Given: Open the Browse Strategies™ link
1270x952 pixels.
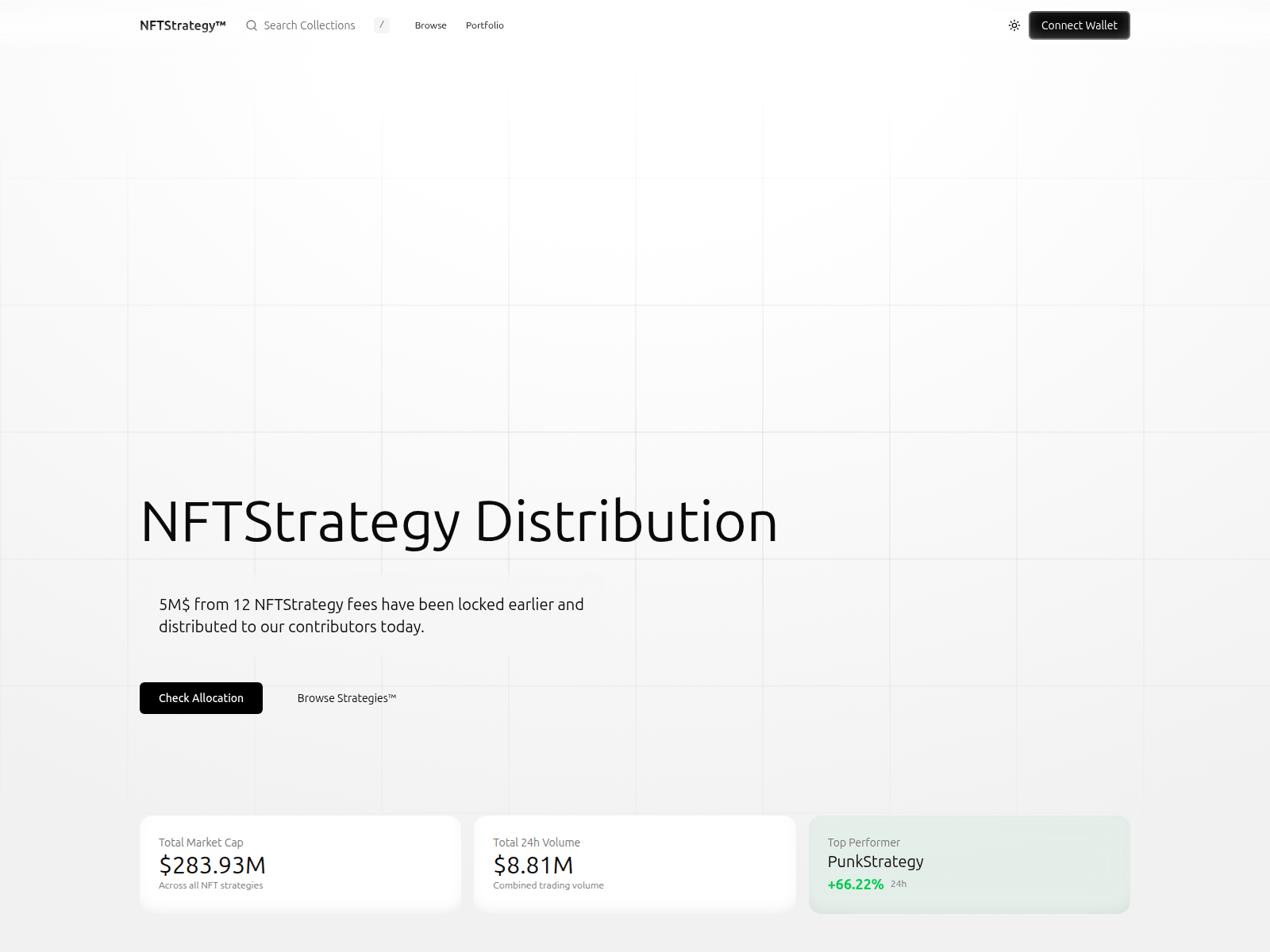Looking at the screenshot, I should pyautogui.click(x=347, y=698).
